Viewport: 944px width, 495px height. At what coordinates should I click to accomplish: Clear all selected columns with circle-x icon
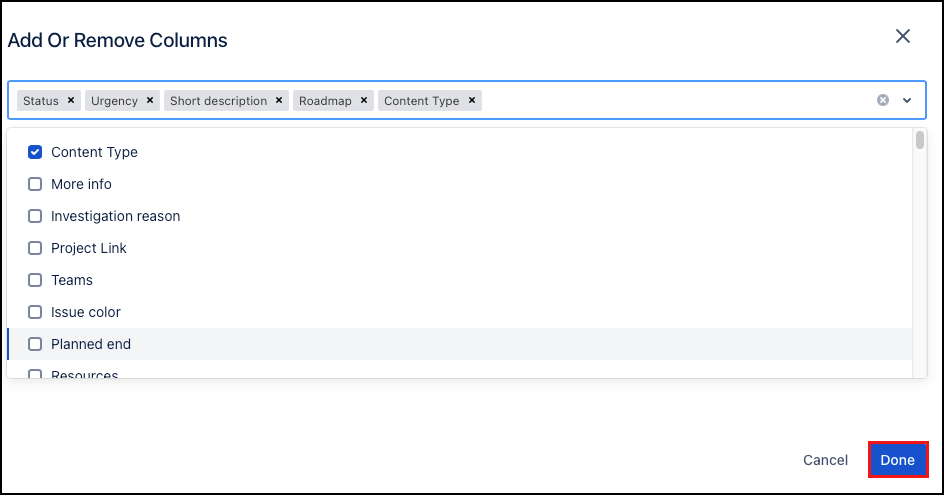point(883,100)
